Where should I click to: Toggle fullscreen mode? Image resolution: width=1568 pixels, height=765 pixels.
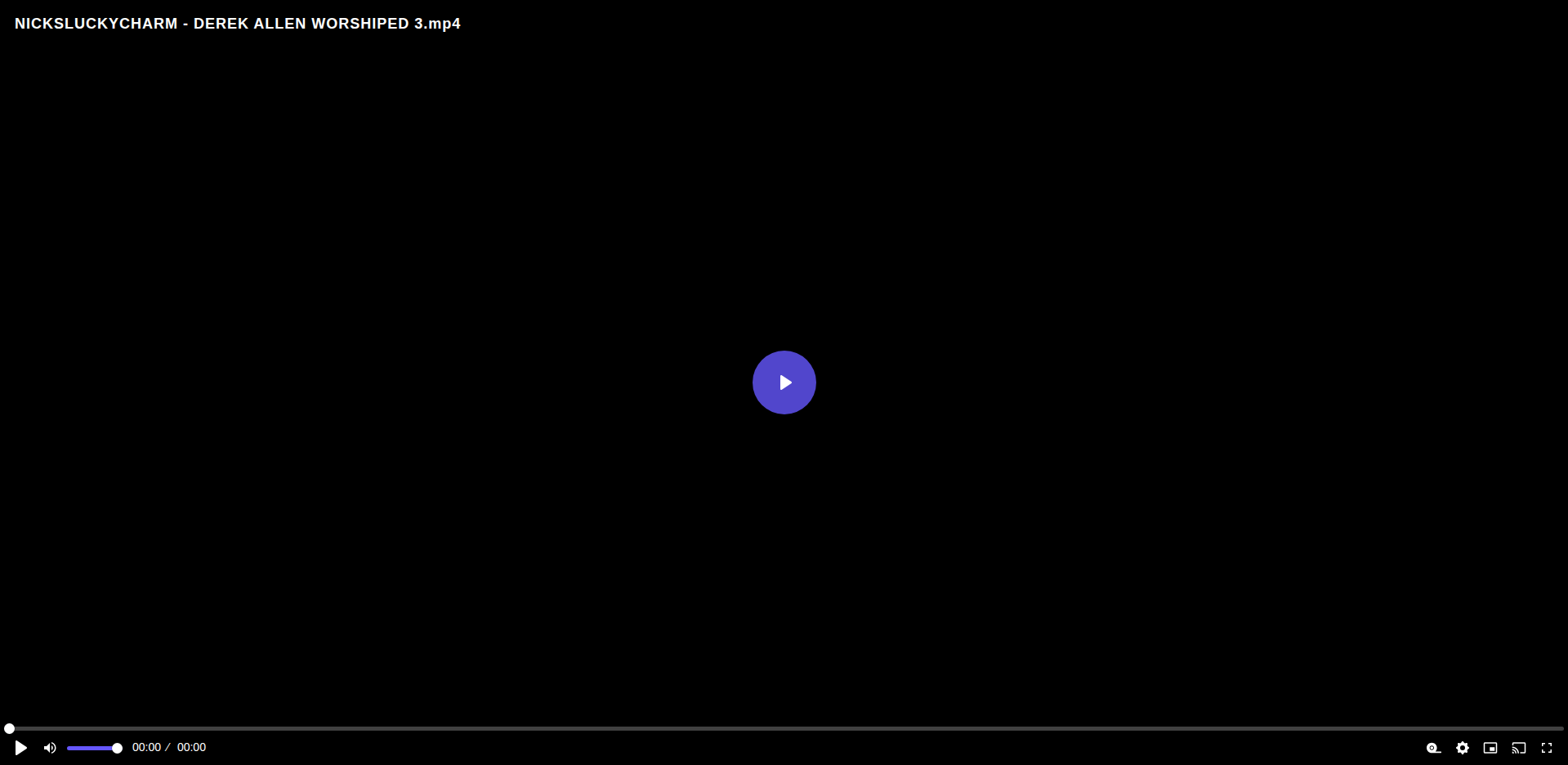coord(1547,748)
